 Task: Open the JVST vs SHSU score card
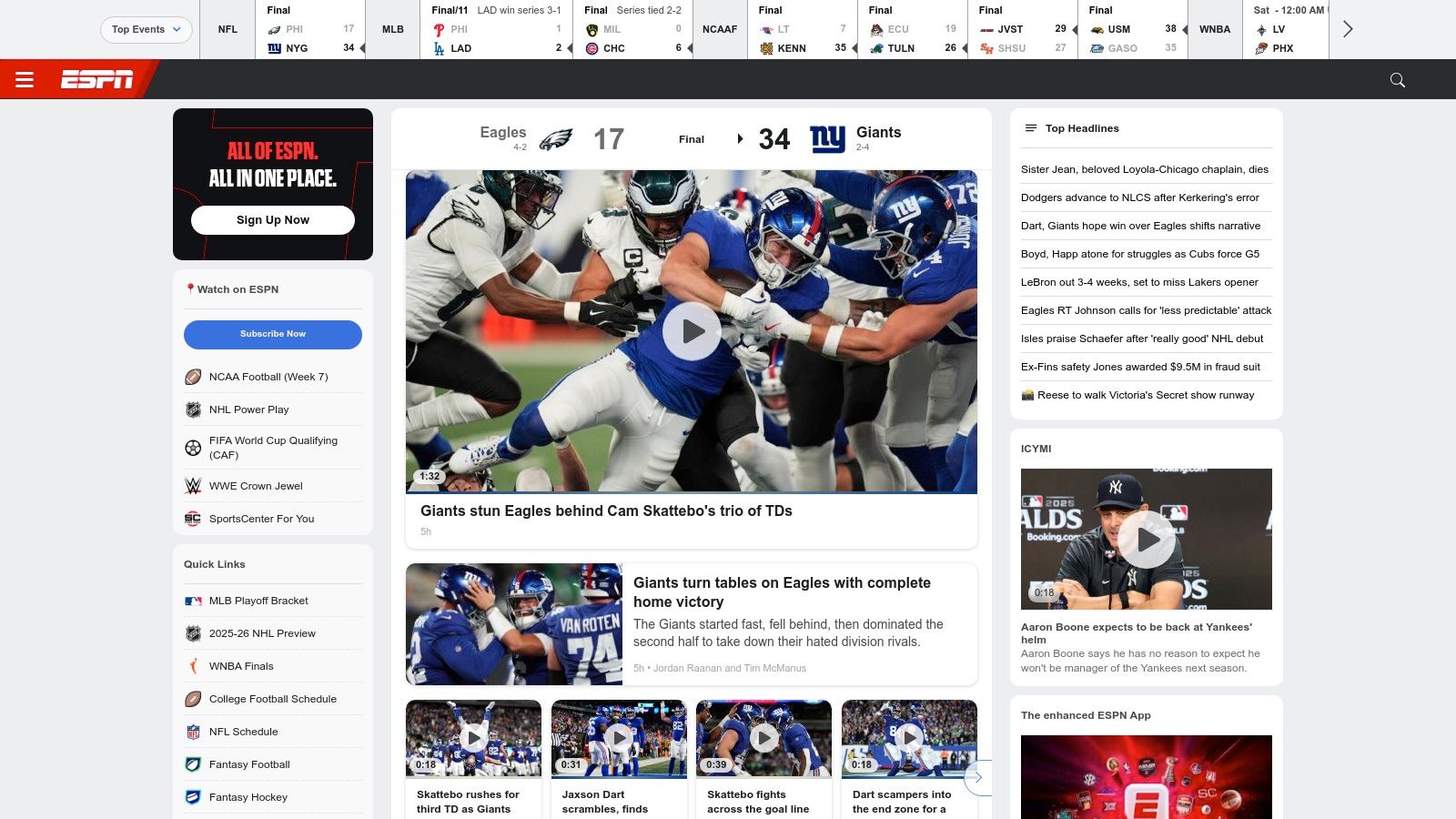pos(1023,29)
